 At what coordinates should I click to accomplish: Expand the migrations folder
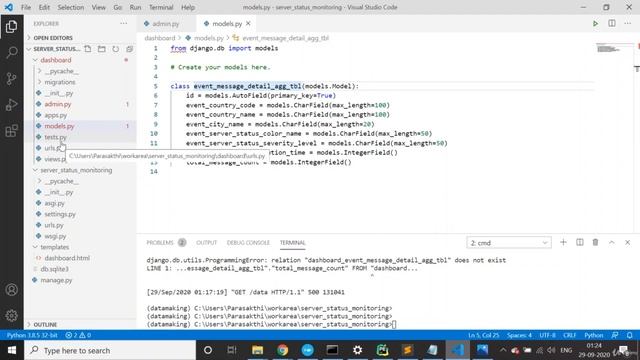pyautogui.click(x=60, y=82)
